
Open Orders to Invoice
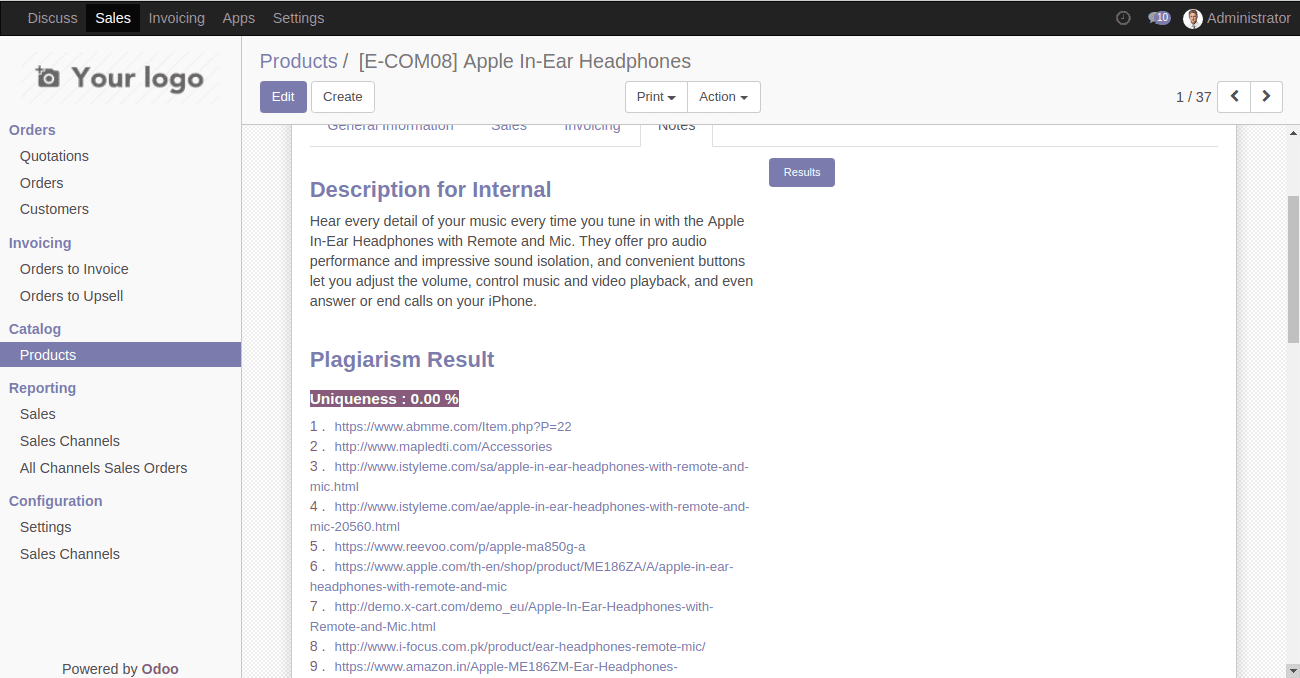(x=74, y=269)
